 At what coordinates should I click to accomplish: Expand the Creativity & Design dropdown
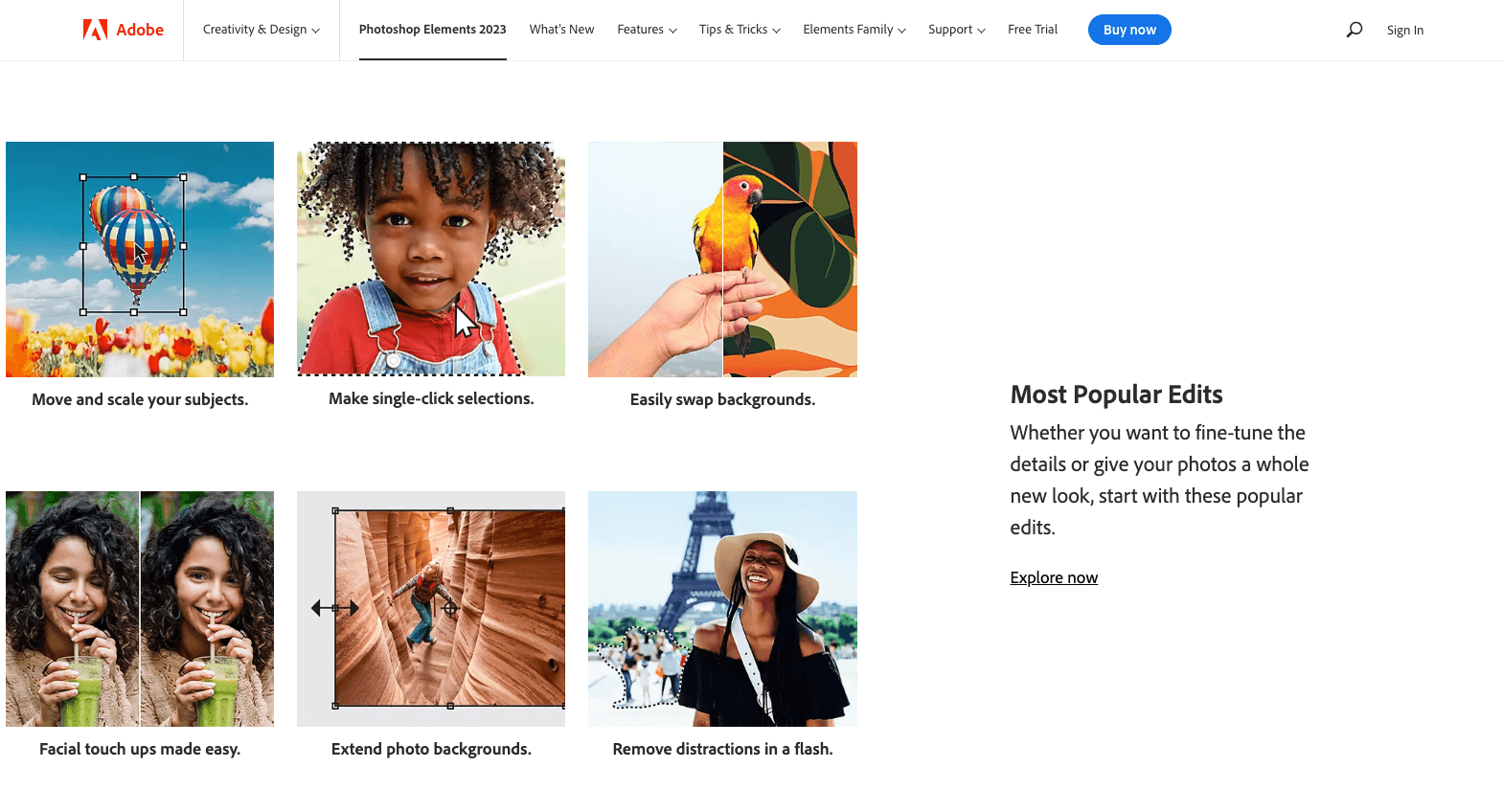pyautogui.click(x=261, y=30)
